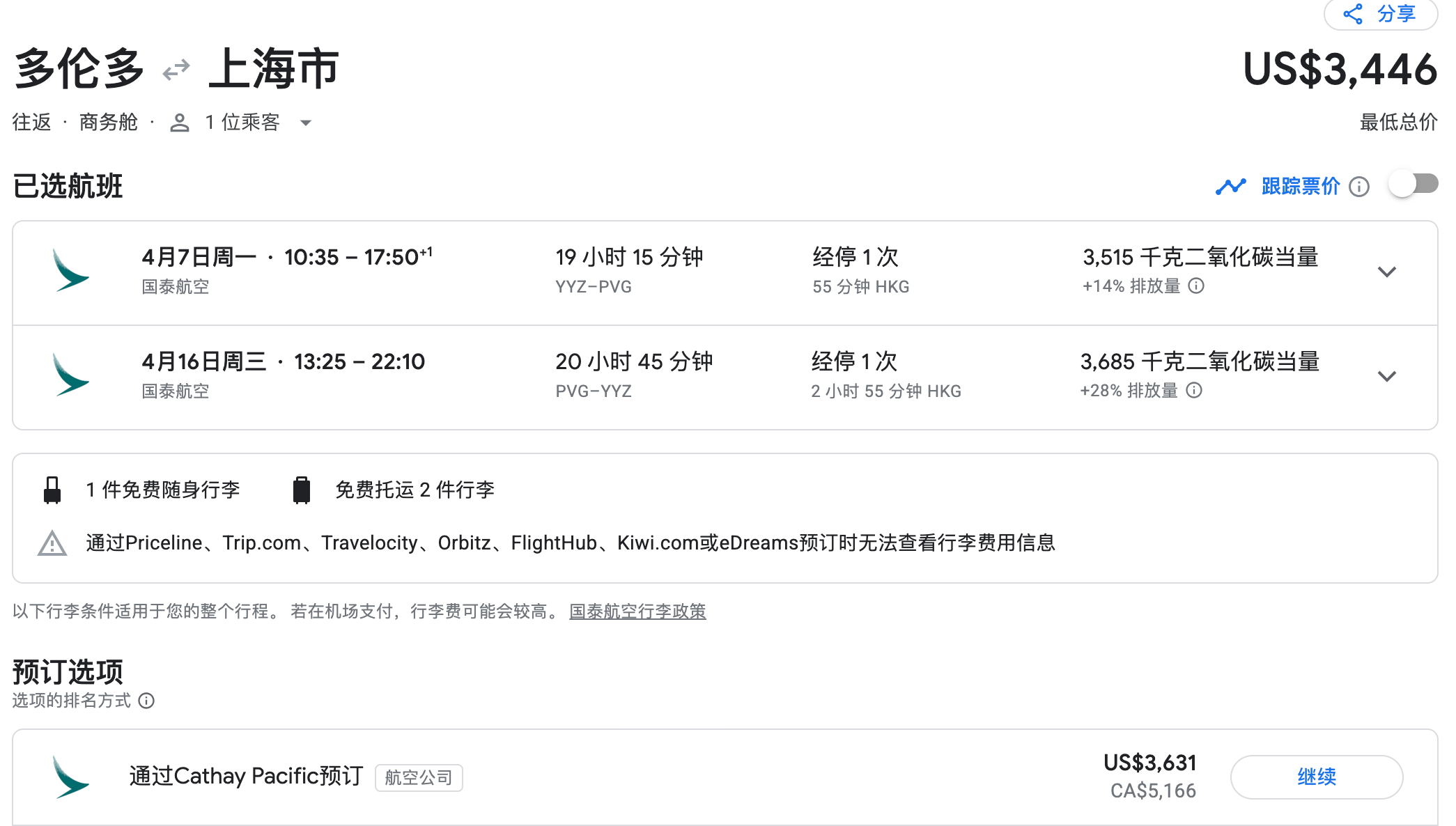Click 3,515 千克二氧化碳当量 emissions text

click(x=1200, y=258)
